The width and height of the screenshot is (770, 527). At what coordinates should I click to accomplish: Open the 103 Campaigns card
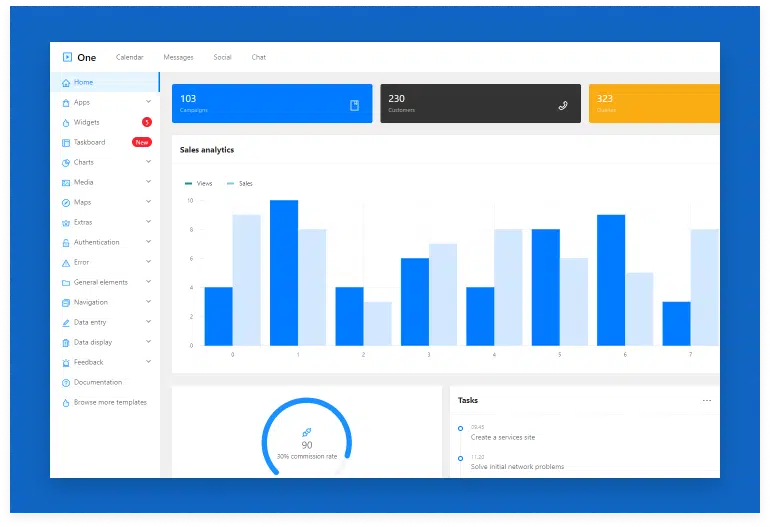click(x=272, y=104)
